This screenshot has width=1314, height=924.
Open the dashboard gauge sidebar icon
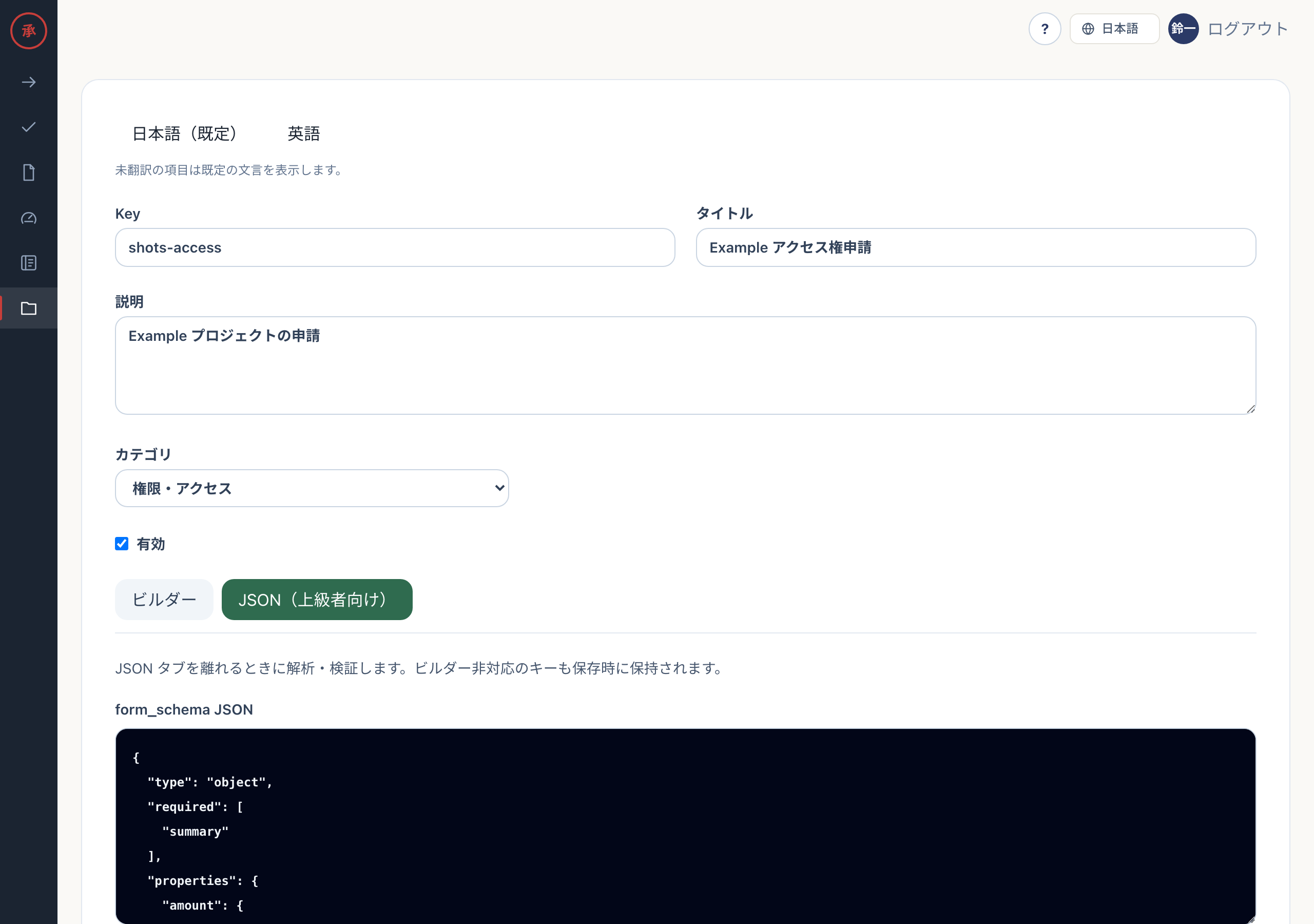29,218
